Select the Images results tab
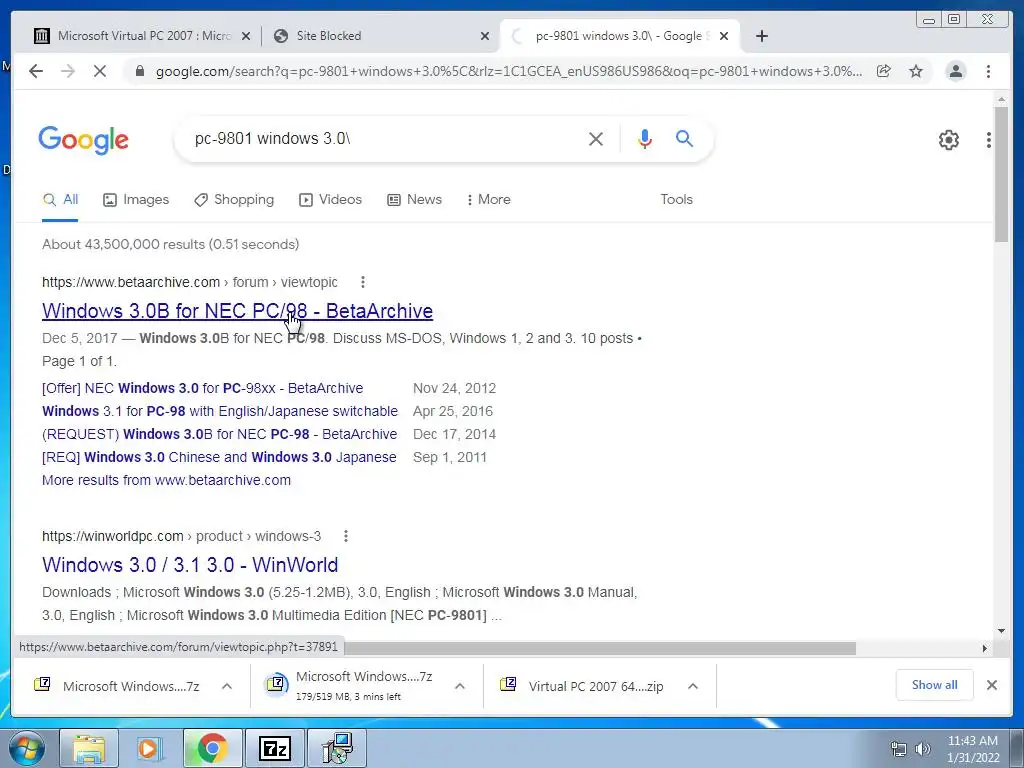Image resolution: width=1024 pixels, height=768 pixels. point(136,200)
